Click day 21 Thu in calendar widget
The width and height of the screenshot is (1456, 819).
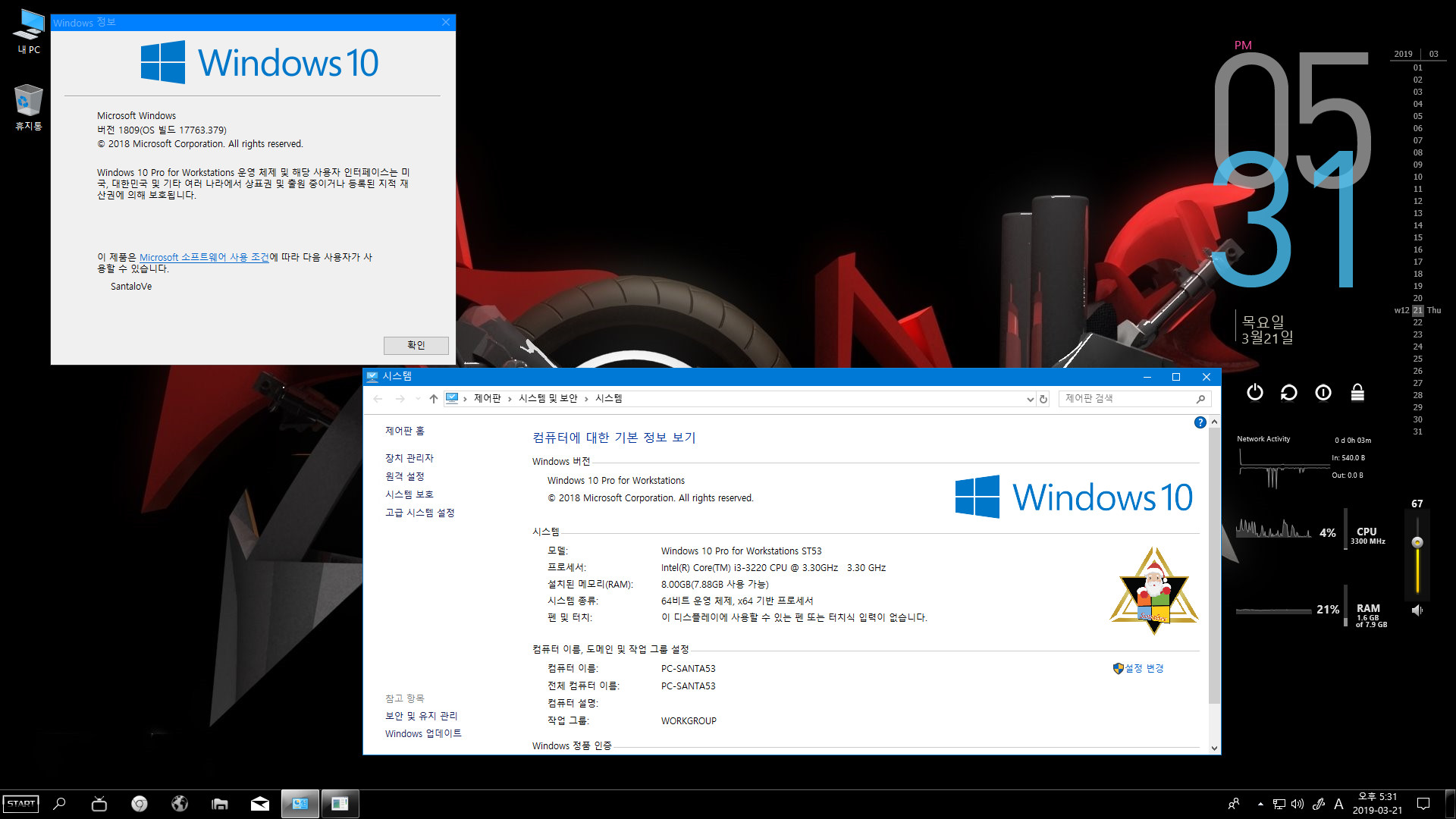coord(1417,310)
